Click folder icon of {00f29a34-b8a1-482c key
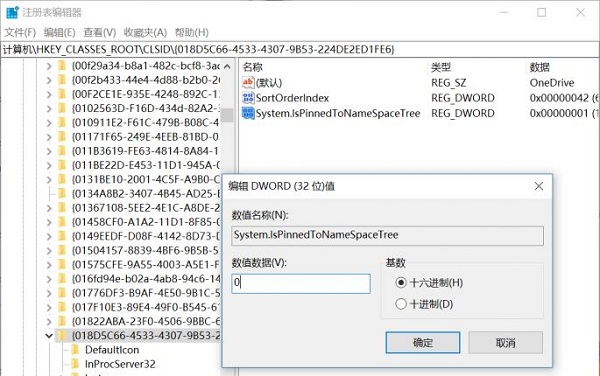The image size is (600, 376). point(62,66)
